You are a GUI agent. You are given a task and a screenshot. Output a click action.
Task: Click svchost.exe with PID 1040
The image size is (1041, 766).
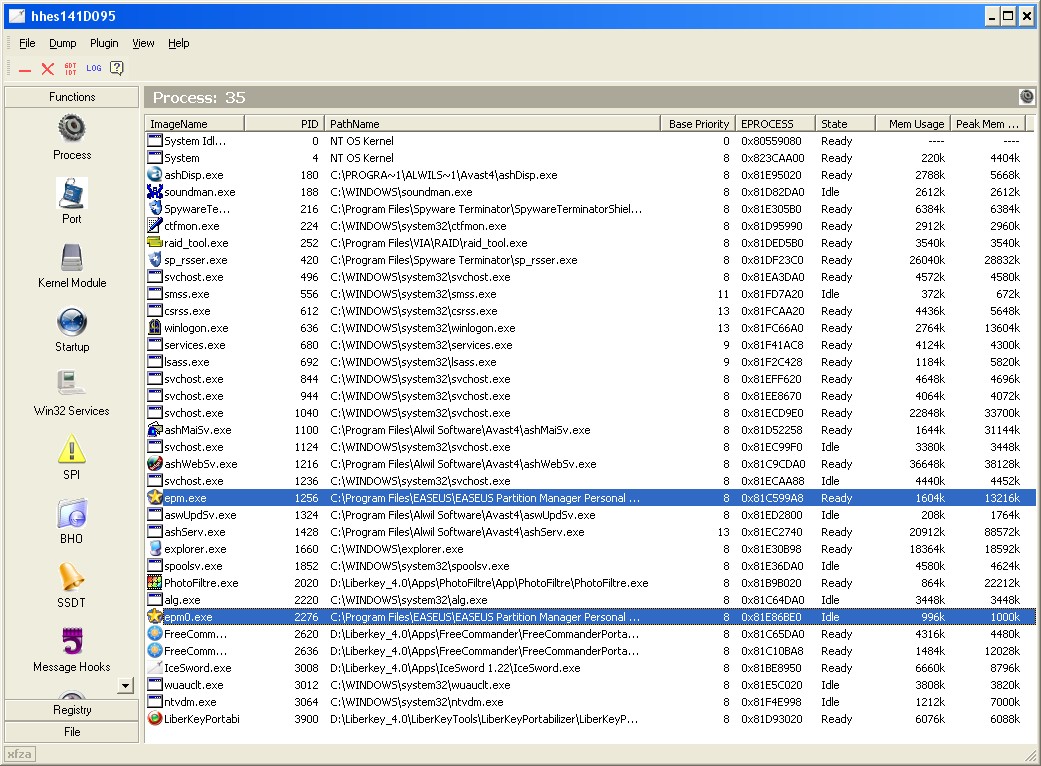590,413
